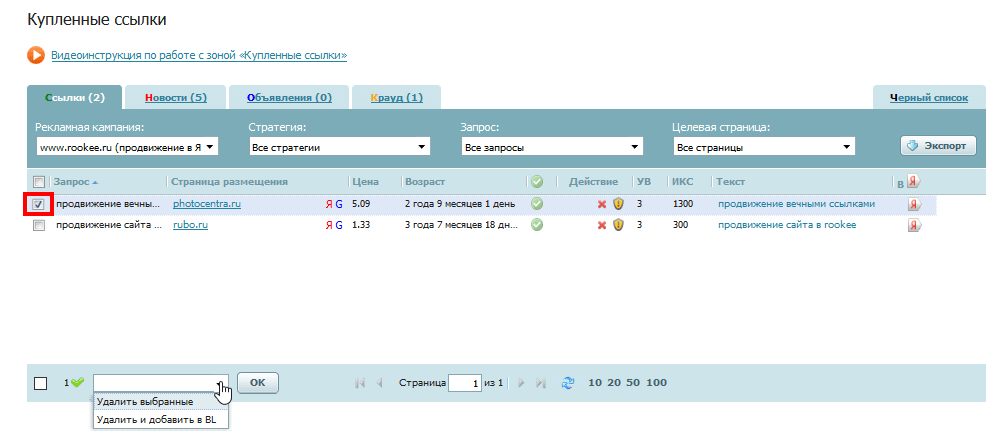The width and height of the screenshot is (999, 440).
Task: Click the ИКС value 1300
Action: [x=683, y=204]
